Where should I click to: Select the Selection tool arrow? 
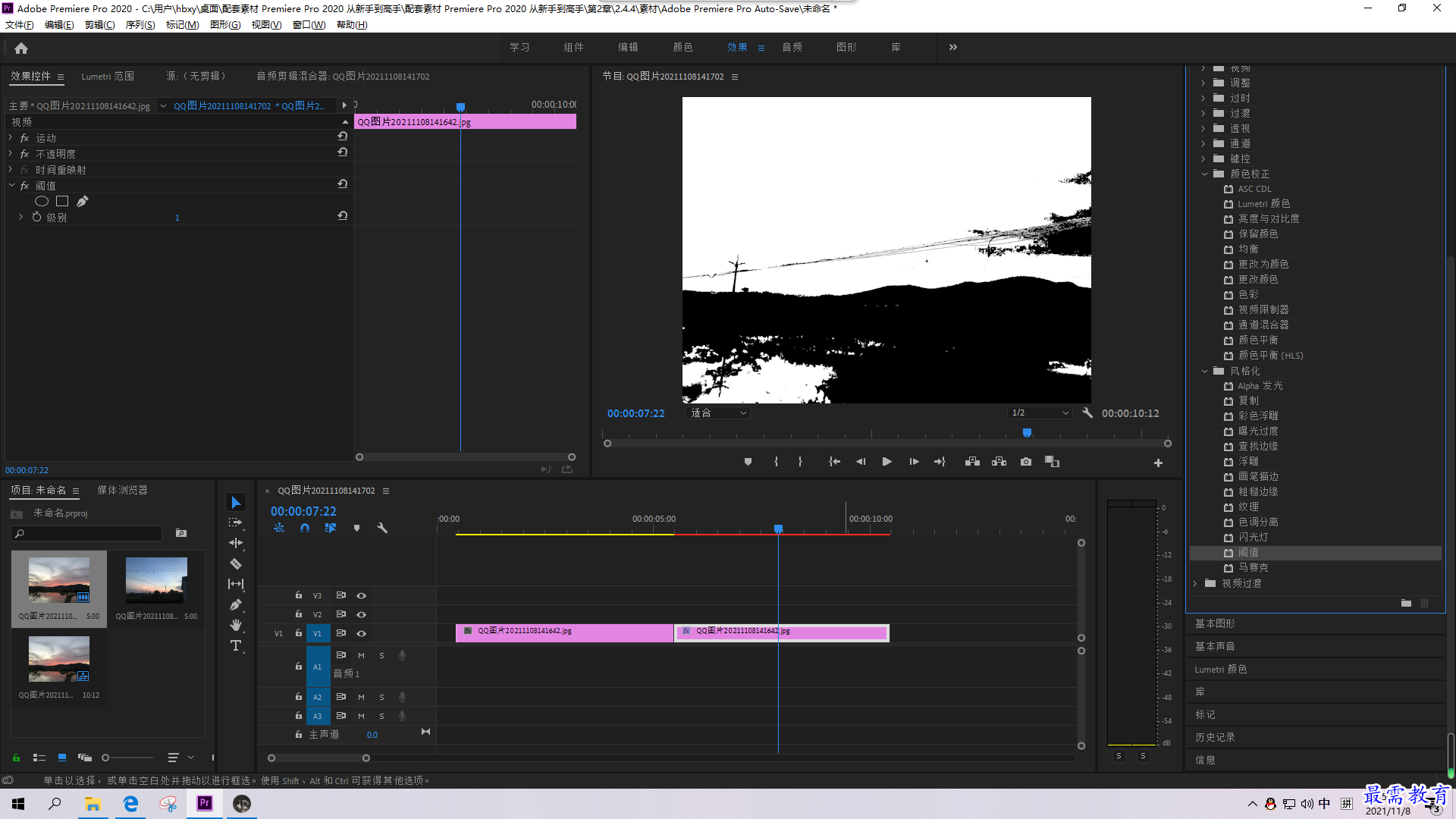tap(236, 503)
